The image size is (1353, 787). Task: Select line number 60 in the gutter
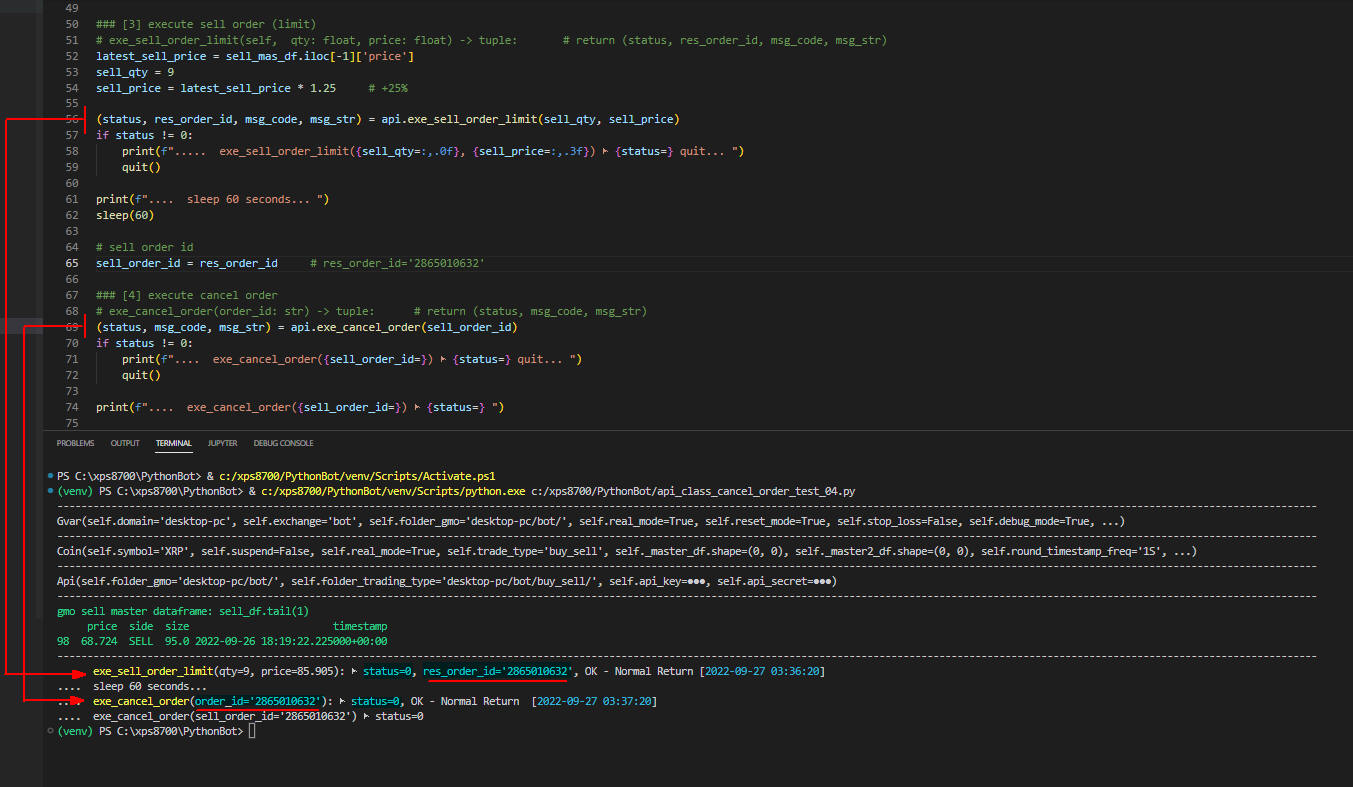tap(71, 183)
